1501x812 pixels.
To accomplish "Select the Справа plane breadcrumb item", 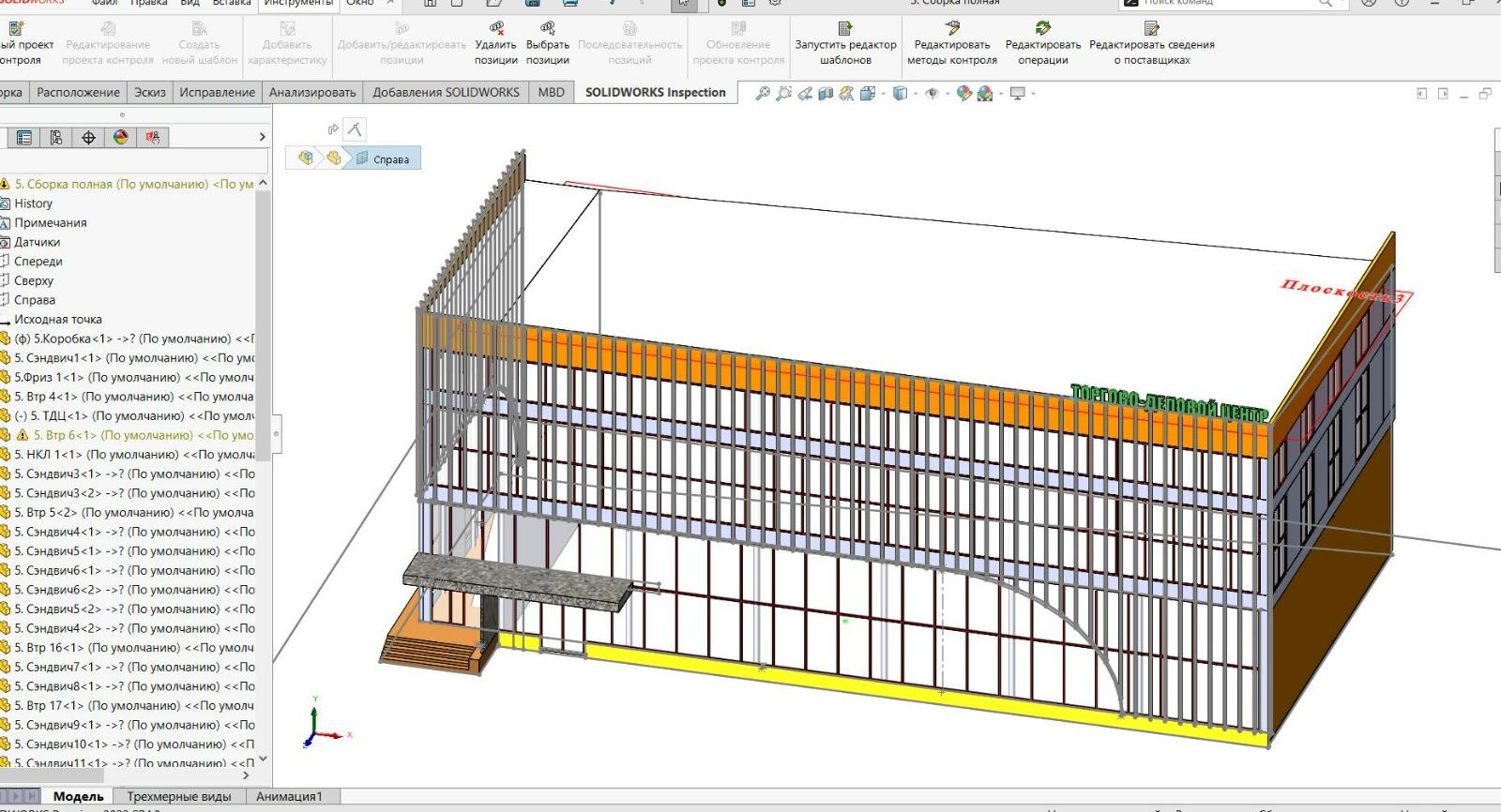I will [383, 159].
